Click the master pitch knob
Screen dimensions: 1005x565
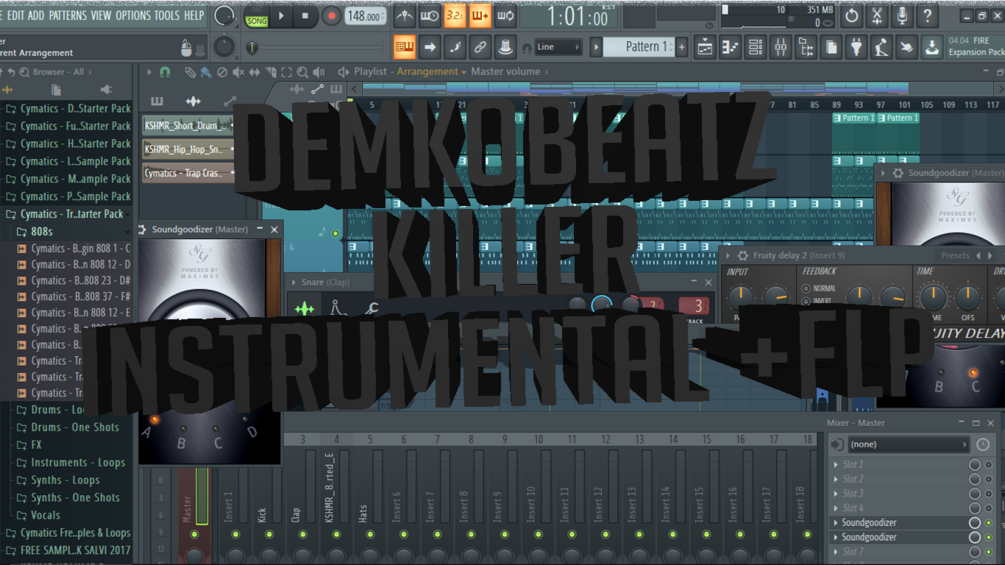(x=224, y=46)
